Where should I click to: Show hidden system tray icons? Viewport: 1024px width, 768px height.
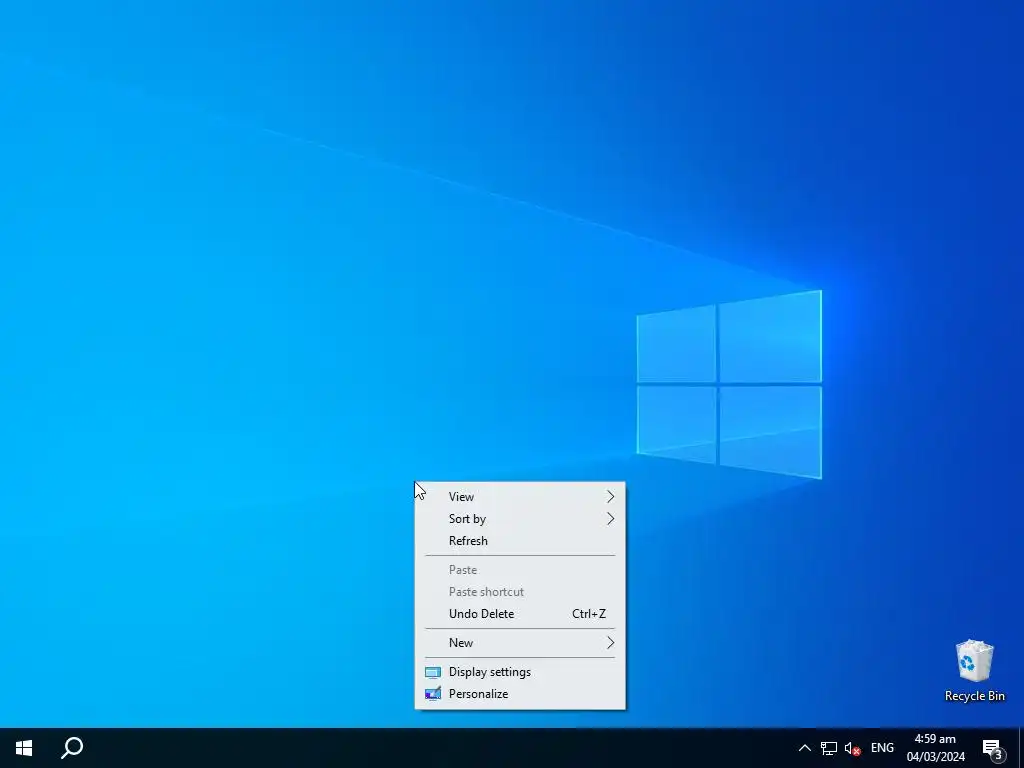click(805, 748)
